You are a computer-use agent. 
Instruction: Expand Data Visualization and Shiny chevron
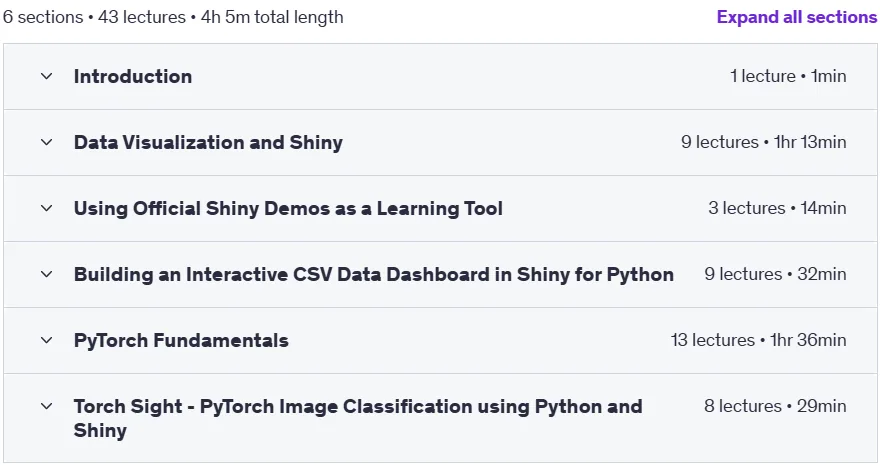(47, 142)
